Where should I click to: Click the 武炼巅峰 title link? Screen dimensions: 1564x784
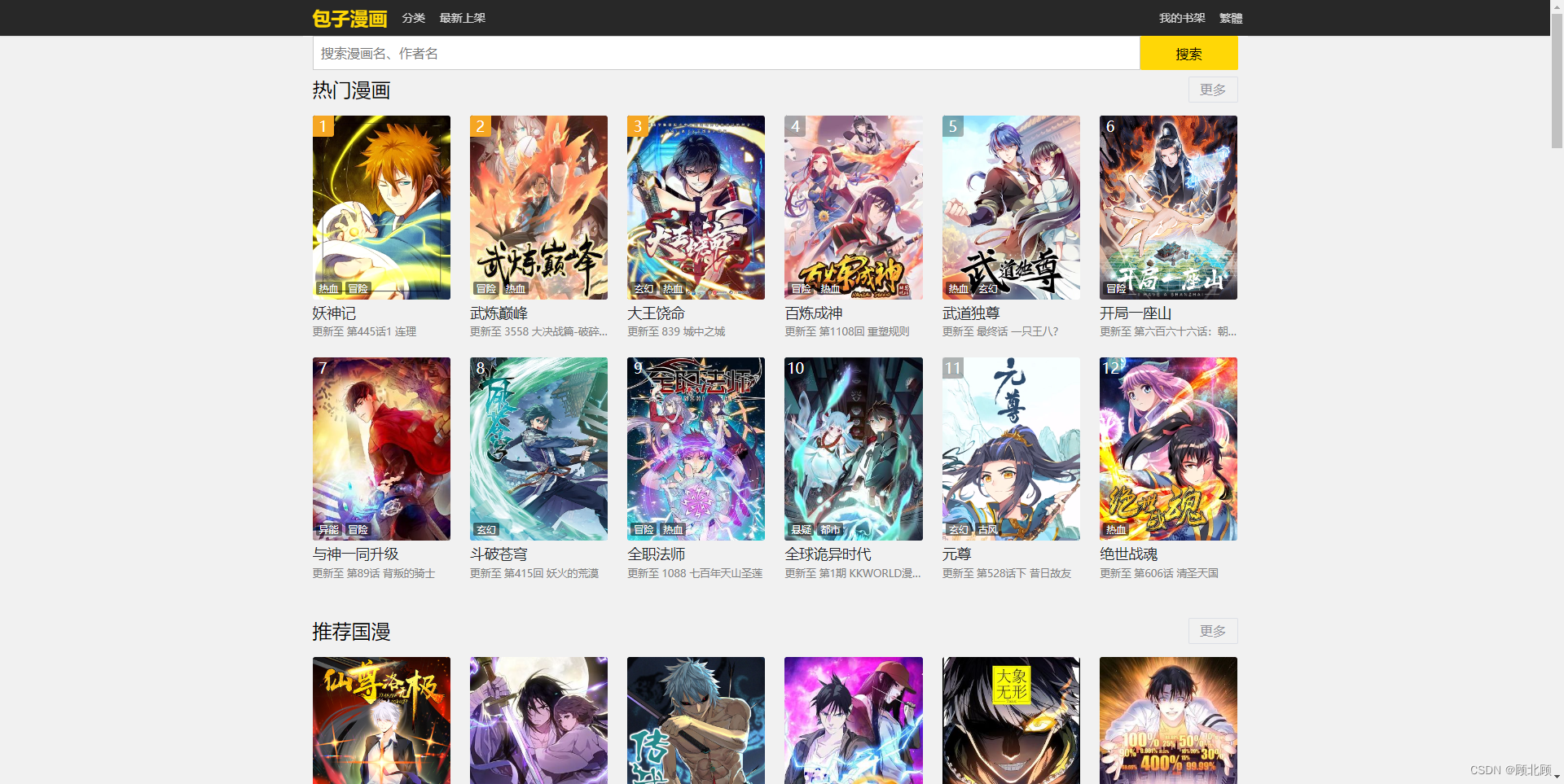point(499,313)
